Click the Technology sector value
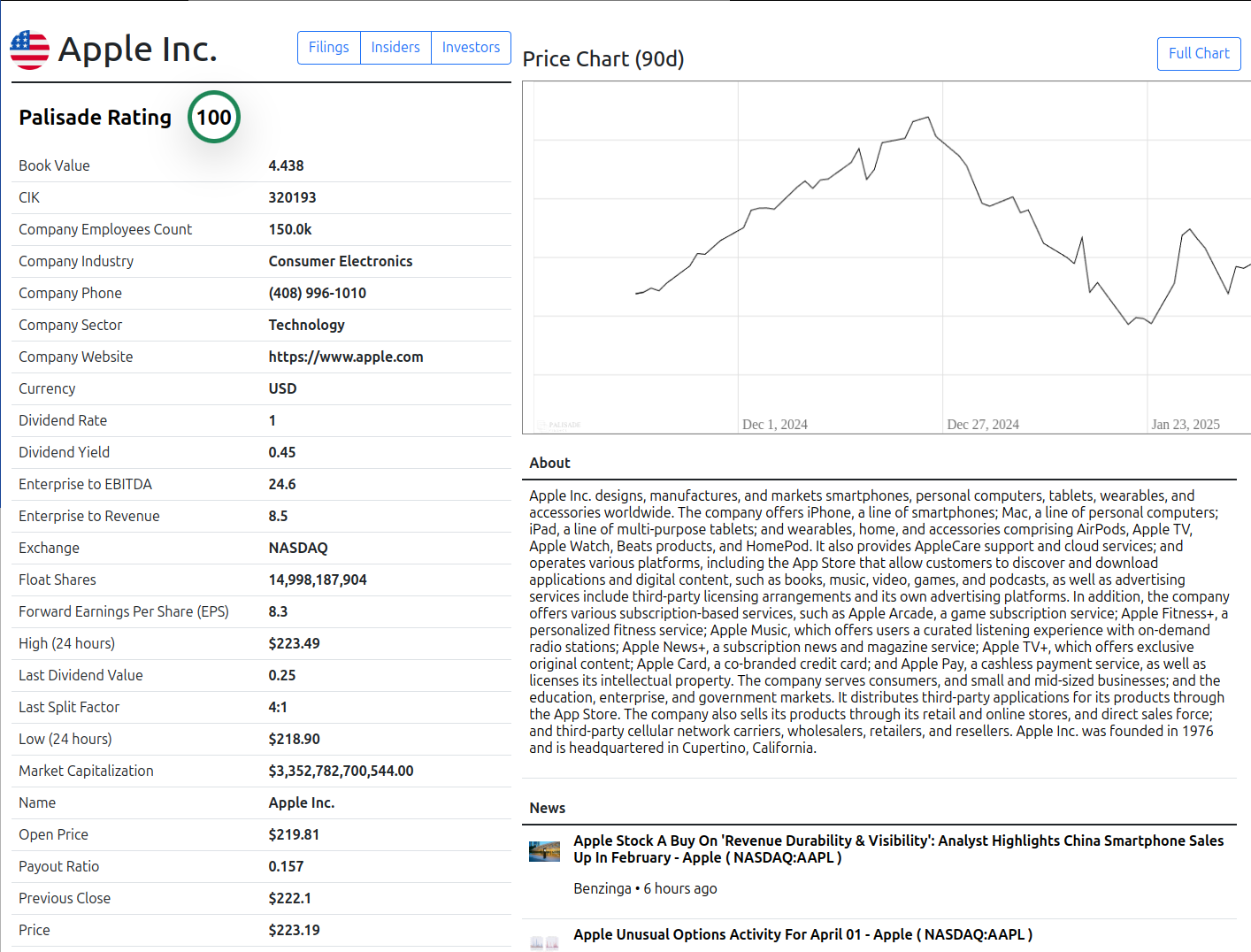Image resolution: width=1251 pixels, height=952 pixels. pos(306,325)
